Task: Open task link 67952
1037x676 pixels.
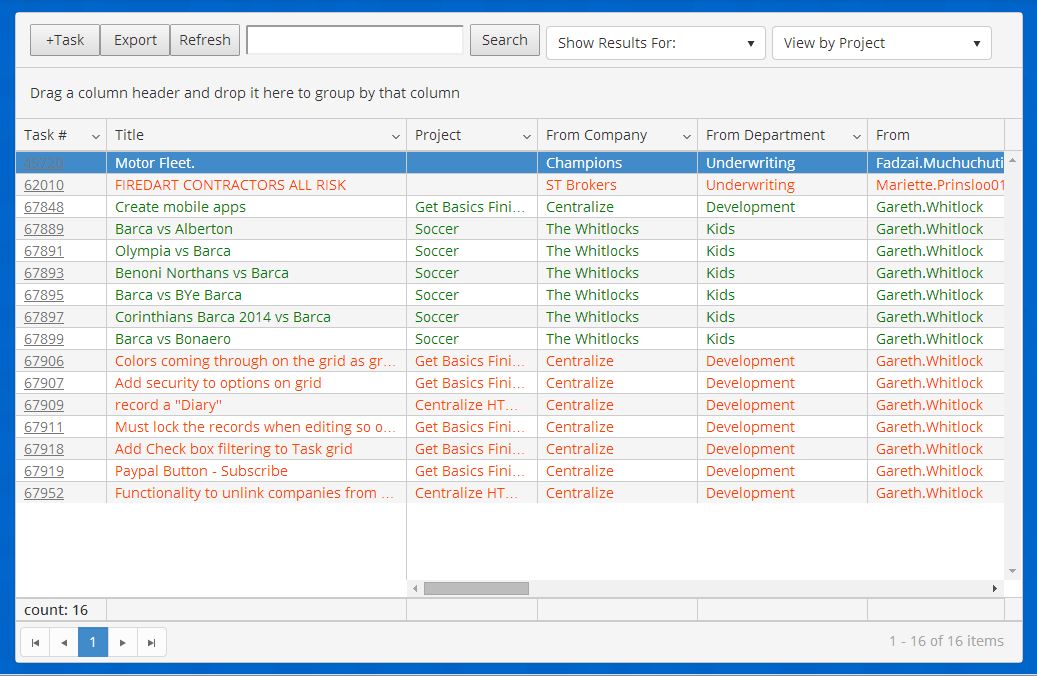Action: tap(44, 493)
